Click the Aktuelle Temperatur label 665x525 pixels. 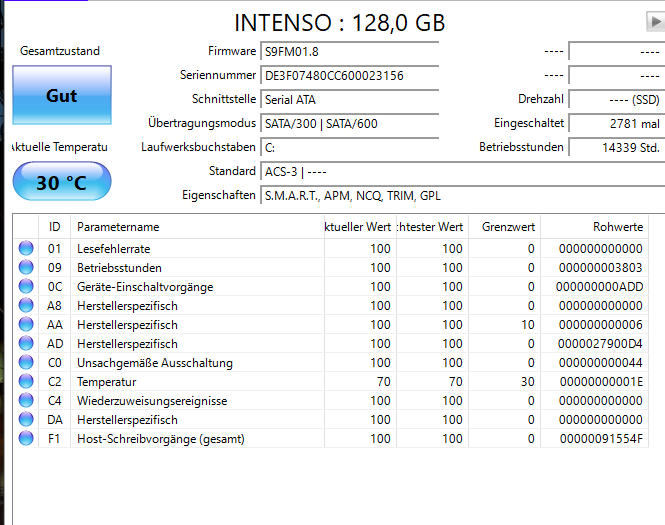coord(60,147)
